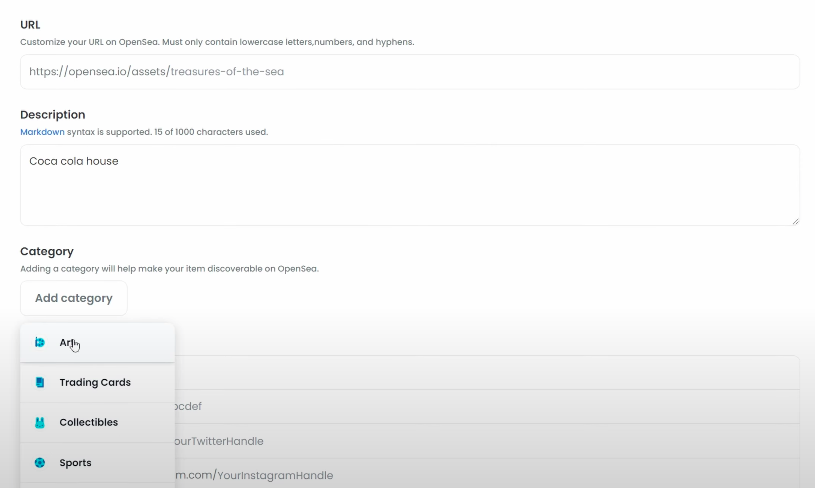Open the Add category dropdown
This screenshot has height=488, width=815.
point(74,298)
